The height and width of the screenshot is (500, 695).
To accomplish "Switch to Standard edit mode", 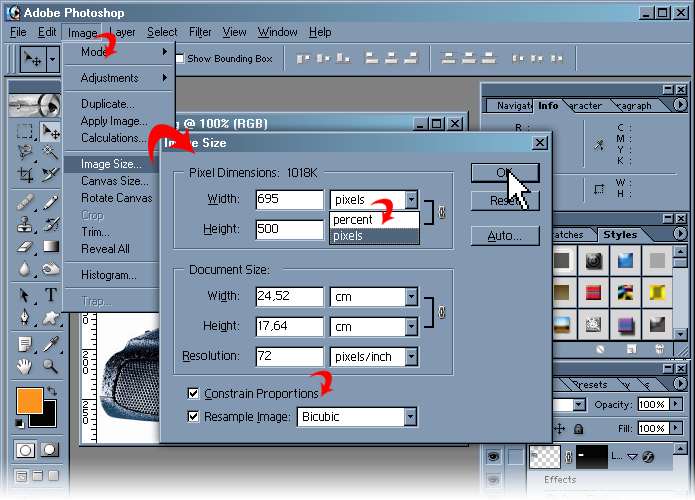I will click(x=26, y=450).
